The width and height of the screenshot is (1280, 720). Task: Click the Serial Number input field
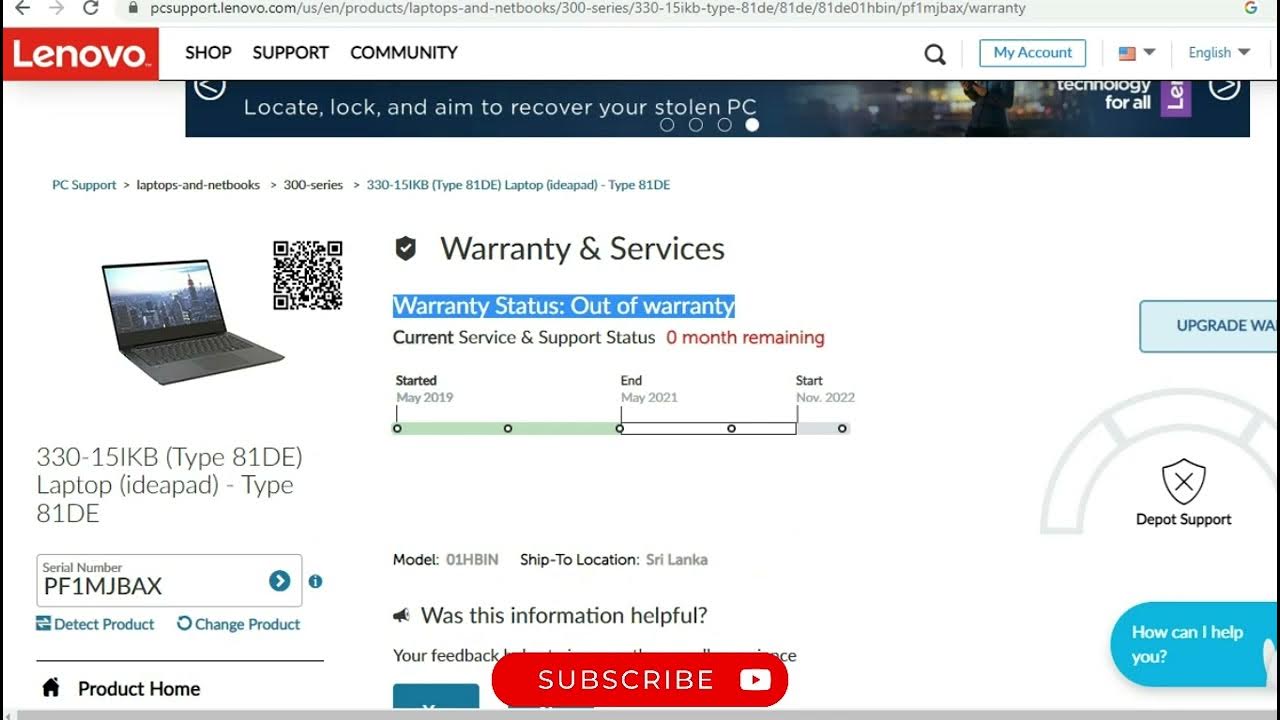pos(169,580)
